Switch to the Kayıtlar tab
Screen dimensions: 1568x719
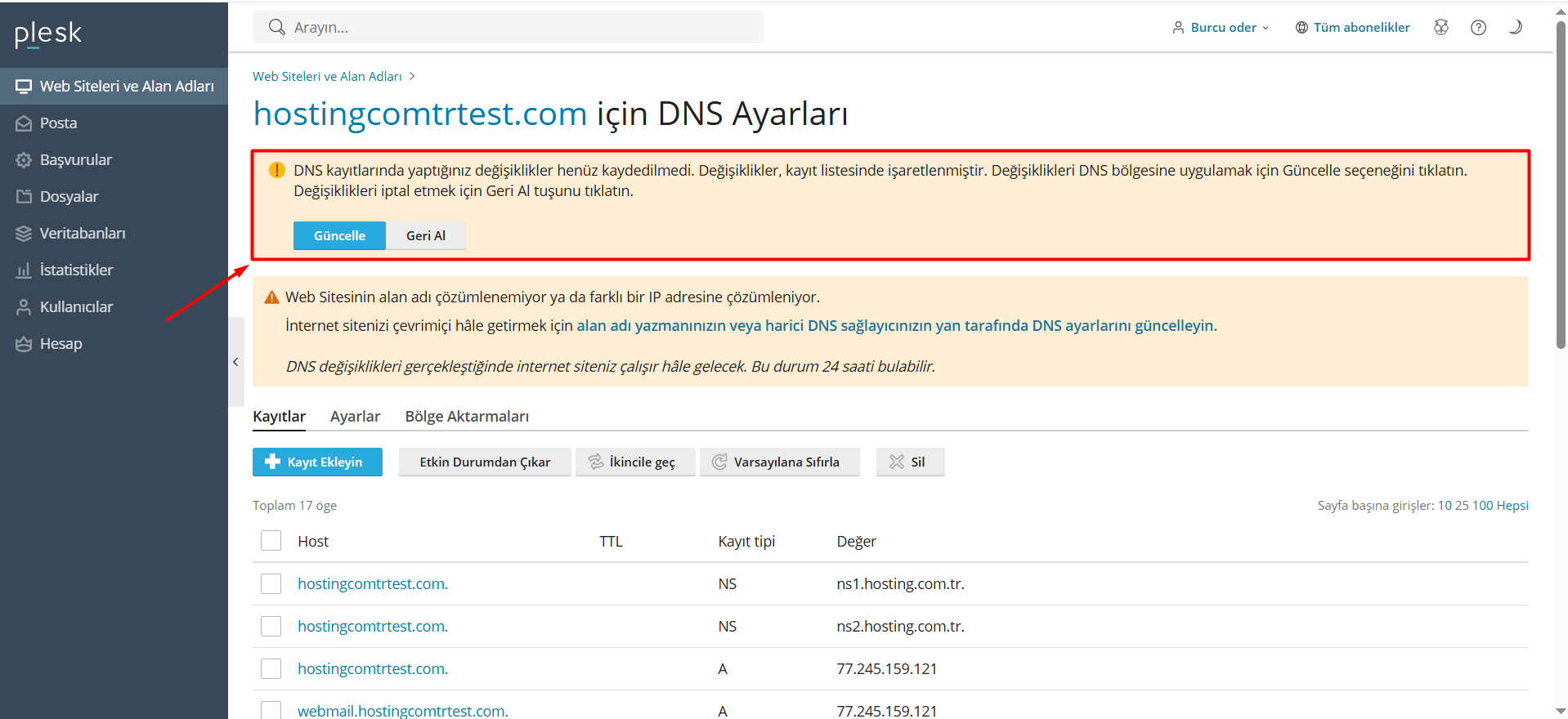pyautogui.click(x=279, y=417)
